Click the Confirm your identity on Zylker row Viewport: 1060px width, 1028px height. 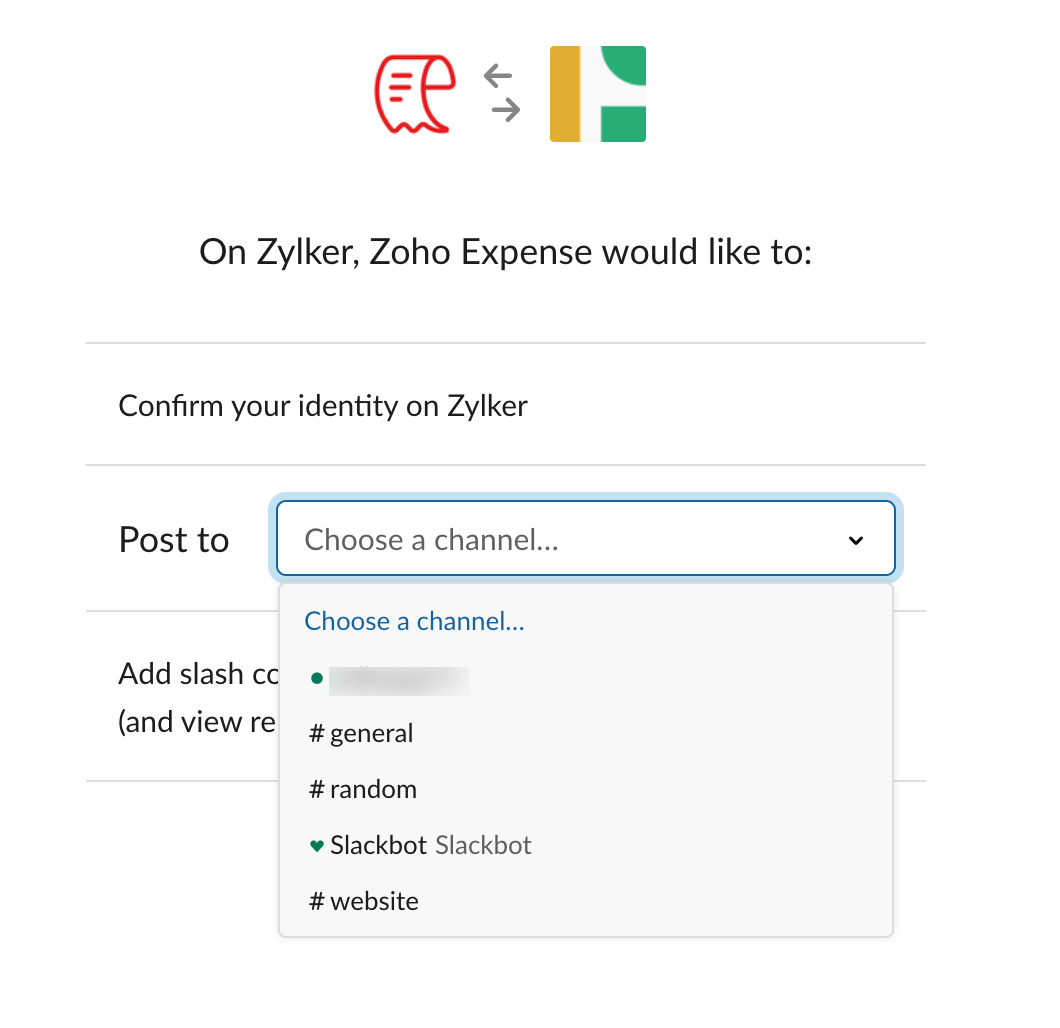(x=506, y=406)
